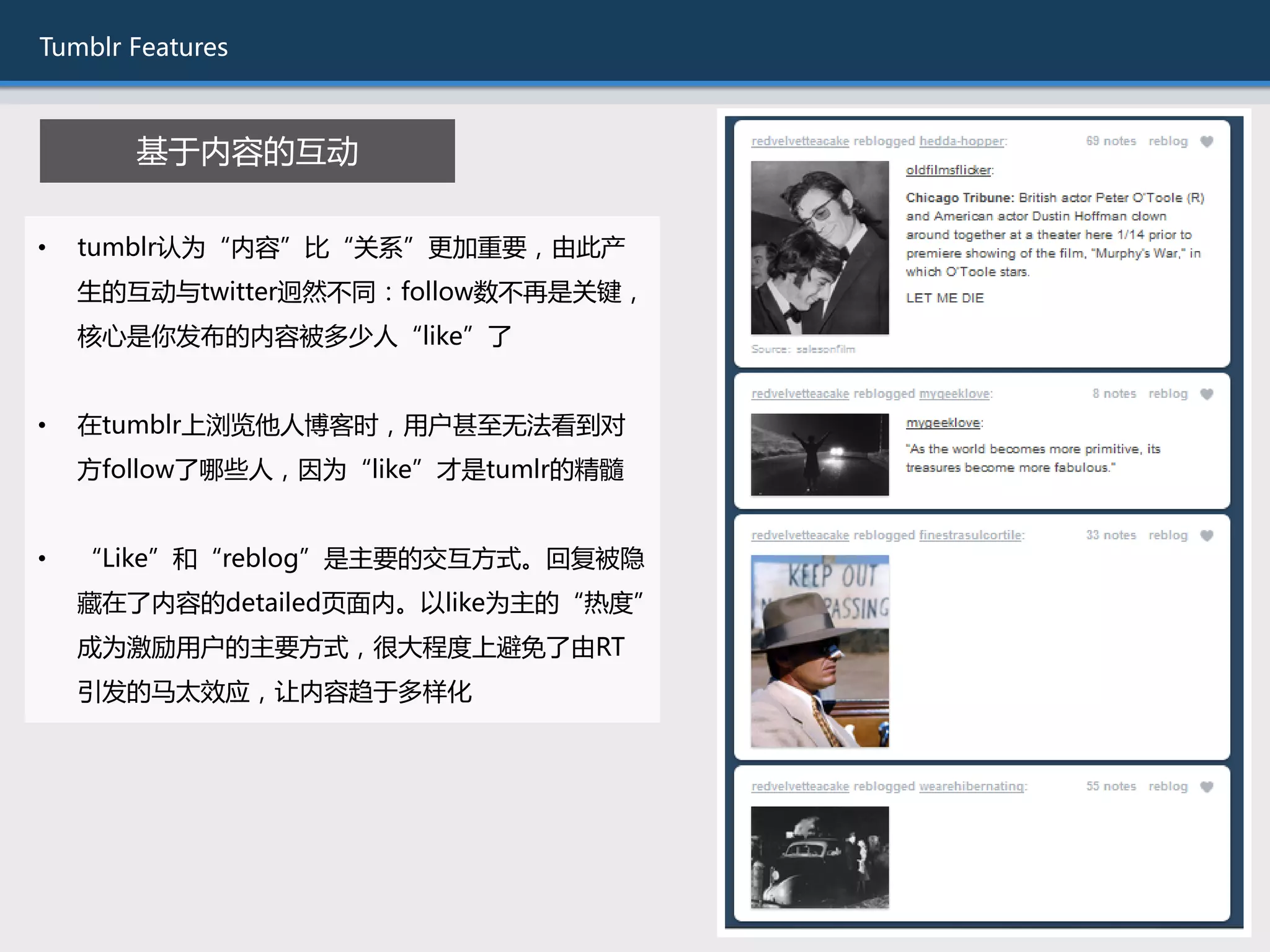This screenshot has height=952, width=1270.
Task: Open the salesonfilm source link
Action: [825, 349]
